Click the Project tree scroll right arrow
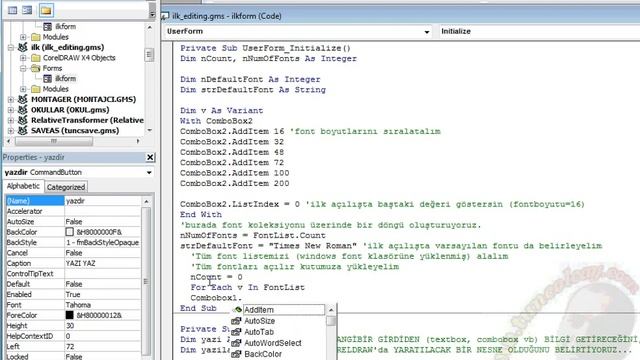 pos(138,141)
